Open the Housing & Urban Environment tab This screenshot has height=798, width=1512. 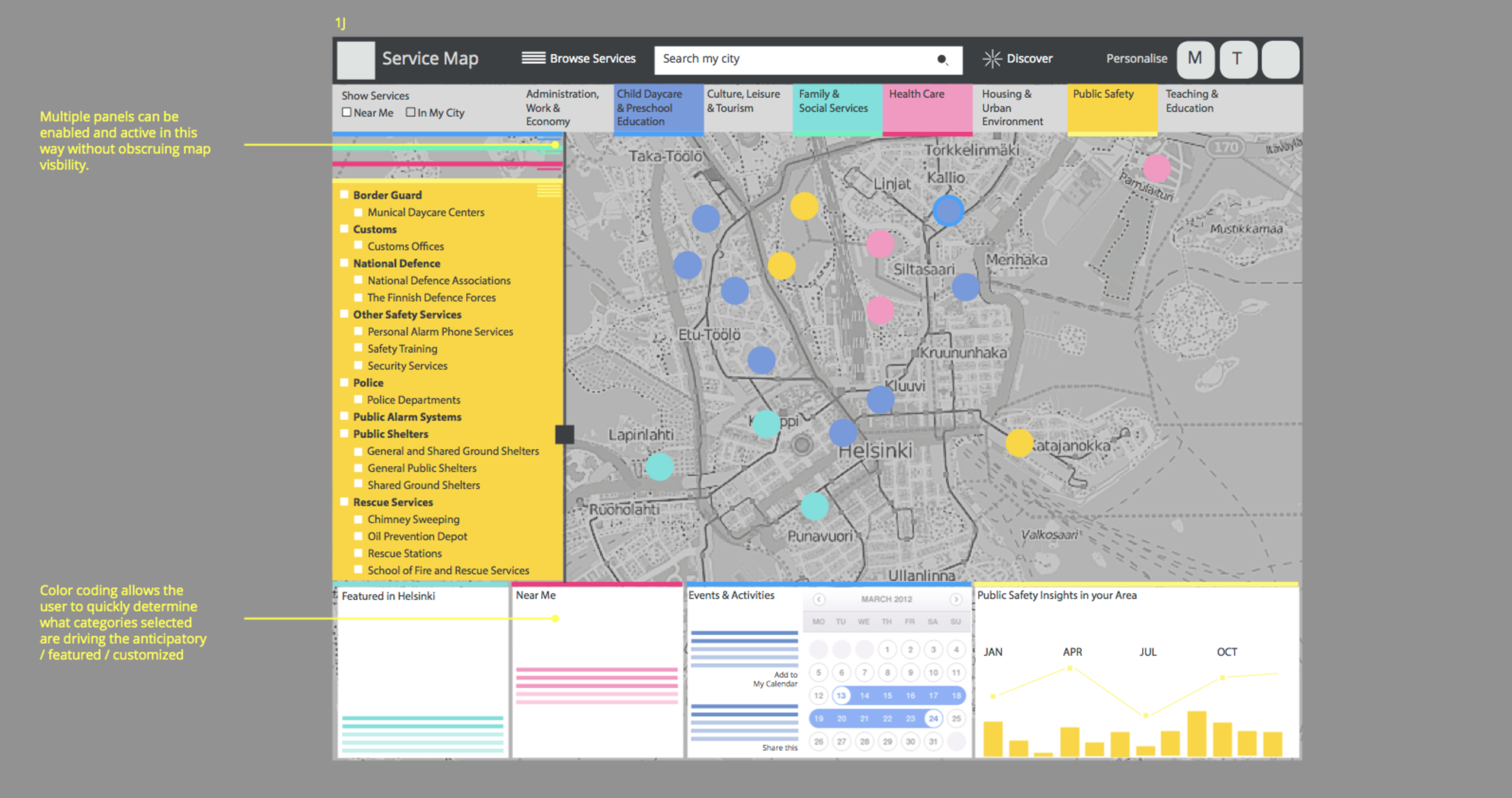click(x=1020, y=108)
